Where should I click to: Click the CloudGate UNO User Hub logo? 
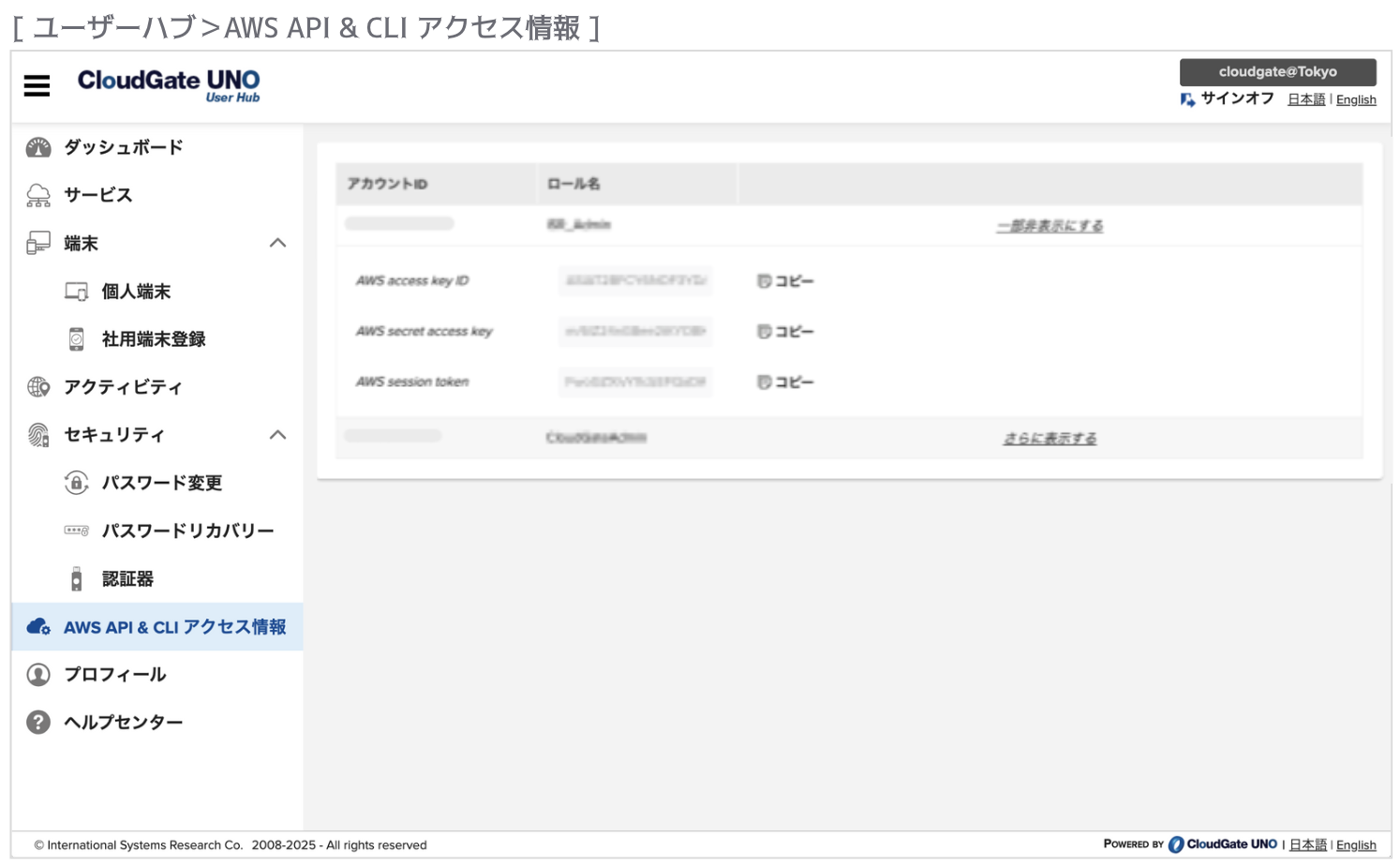click(x=169, y=85)
